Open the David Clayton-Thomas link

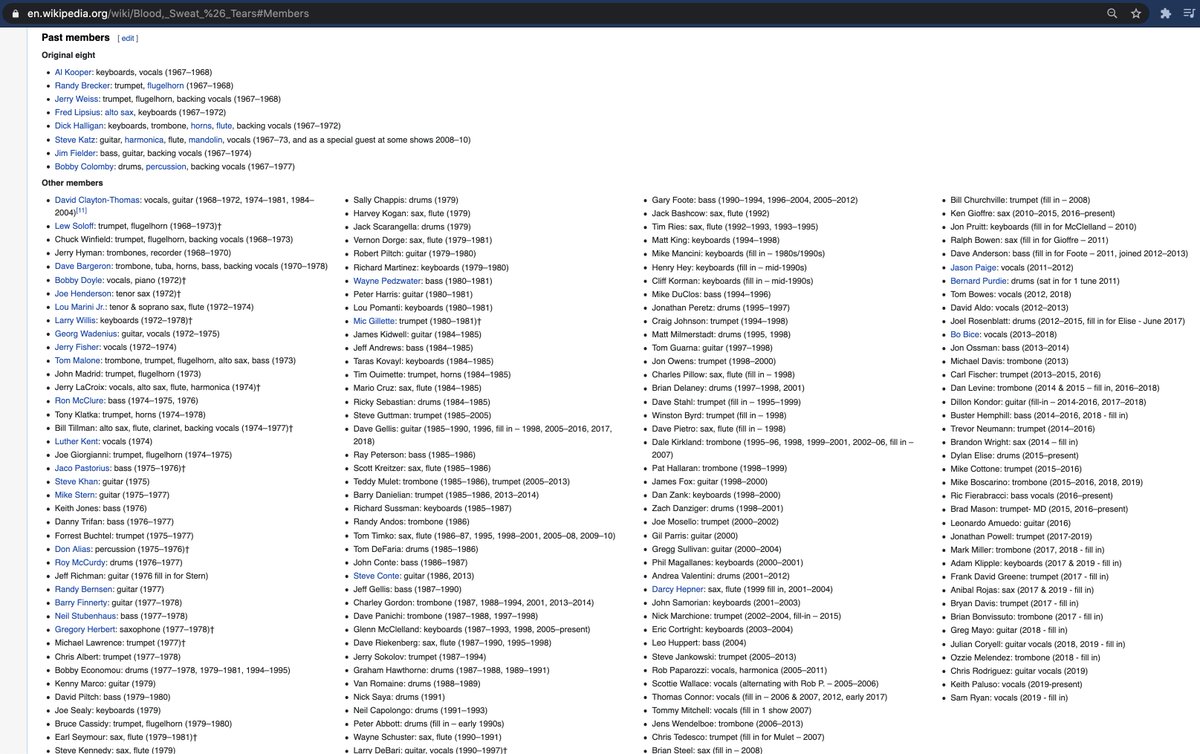pos(98,200)
